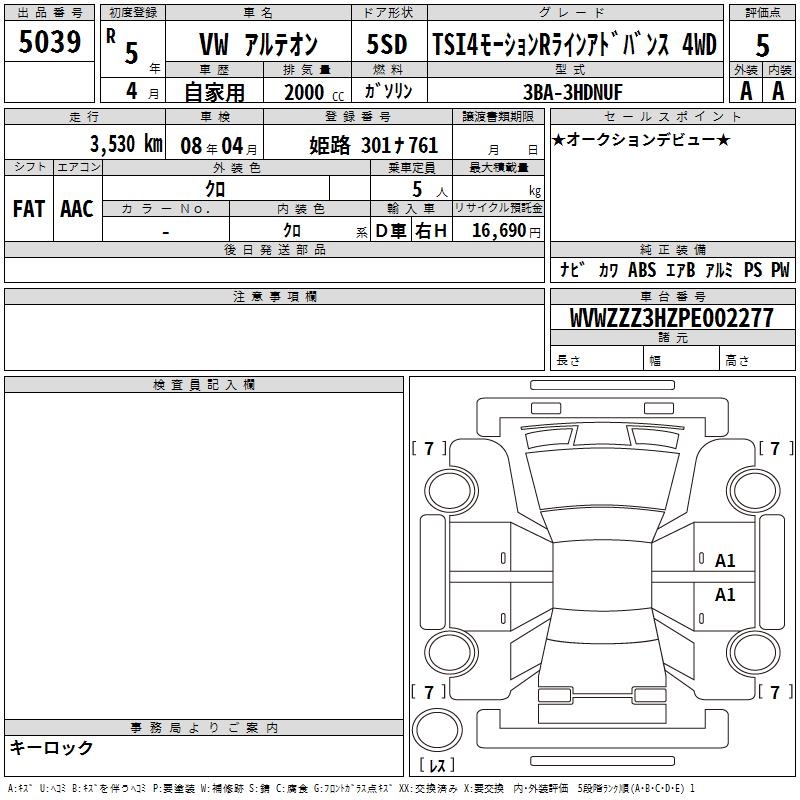Image resolution: width=800 pixels, height=800 pixels.
Task: Click the lower A1 scratch mark on diagram
Action: tap(725, 595)
